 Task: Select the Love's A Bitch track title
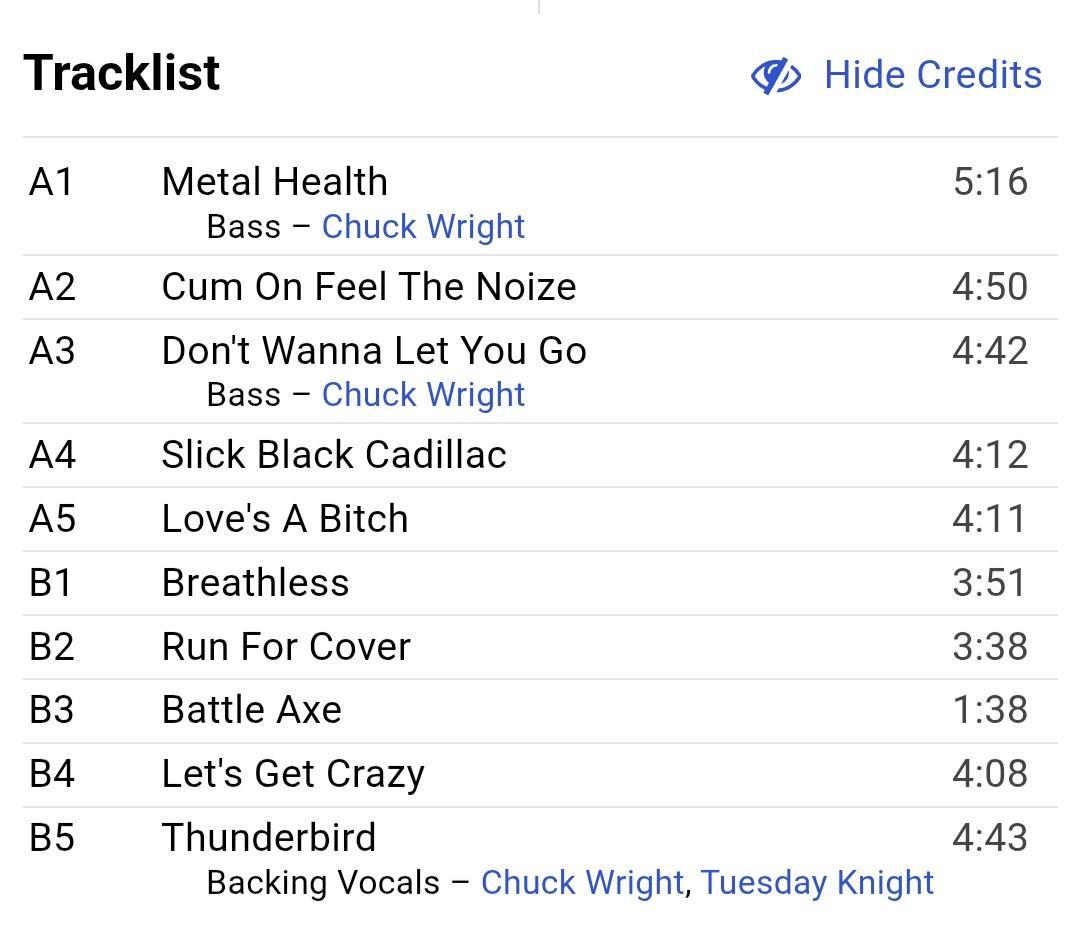point(285,519)
